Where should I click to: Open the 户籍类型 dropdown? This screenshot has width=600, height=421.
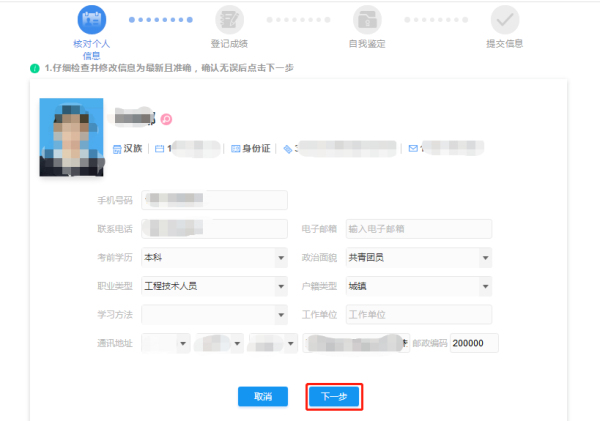pyautogui.click(x=419, y=286)
